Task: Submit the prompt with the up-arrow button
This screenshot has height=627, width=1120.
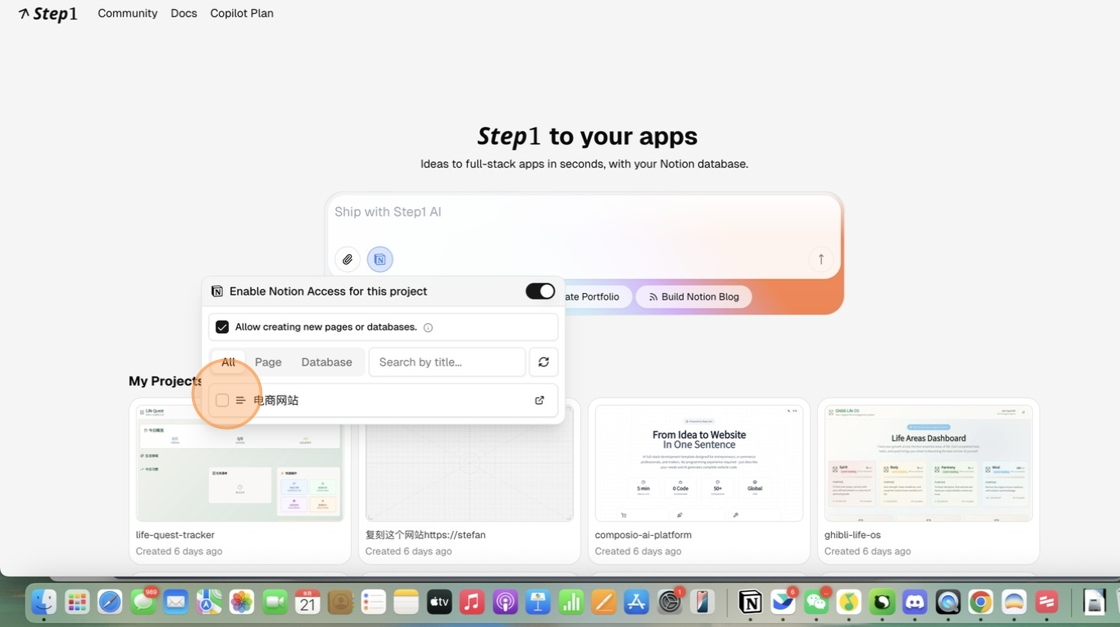Action: (x=821, y=259)
